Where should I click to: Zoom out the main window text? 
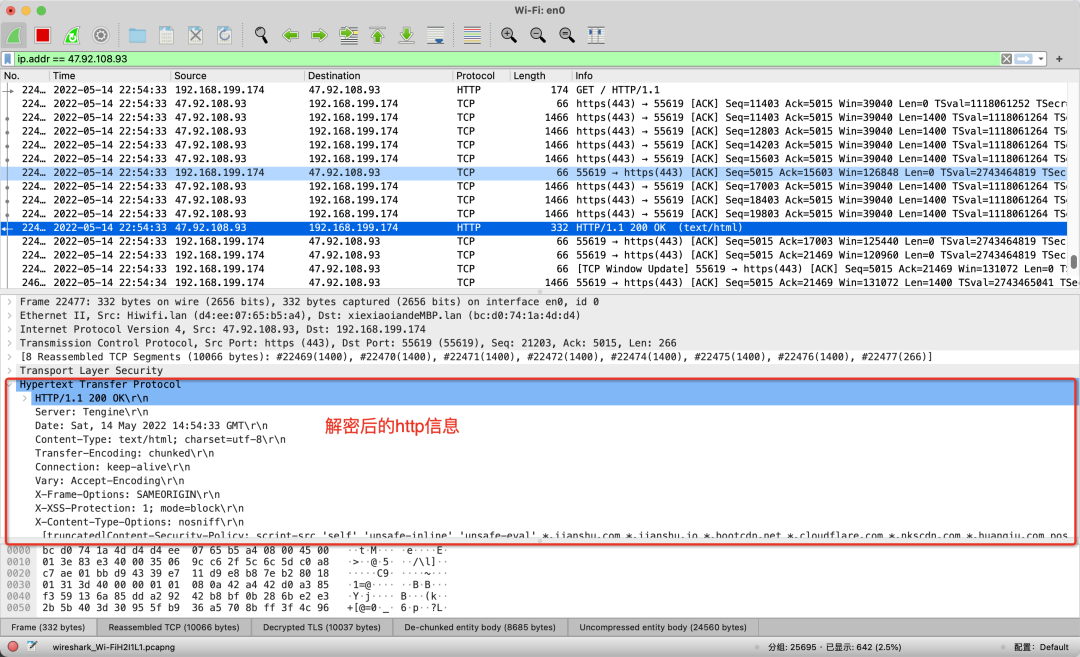tap(537, 35)
